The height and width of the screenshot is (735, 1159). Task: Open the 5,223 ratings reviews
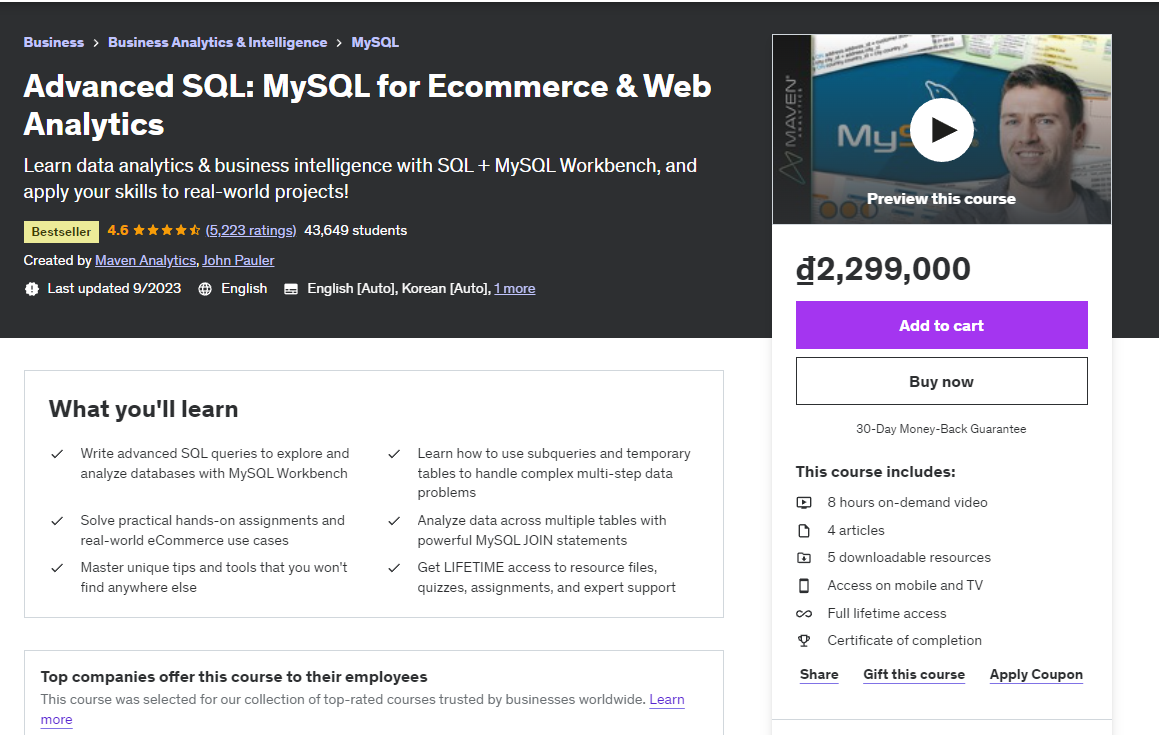[251, 230]
